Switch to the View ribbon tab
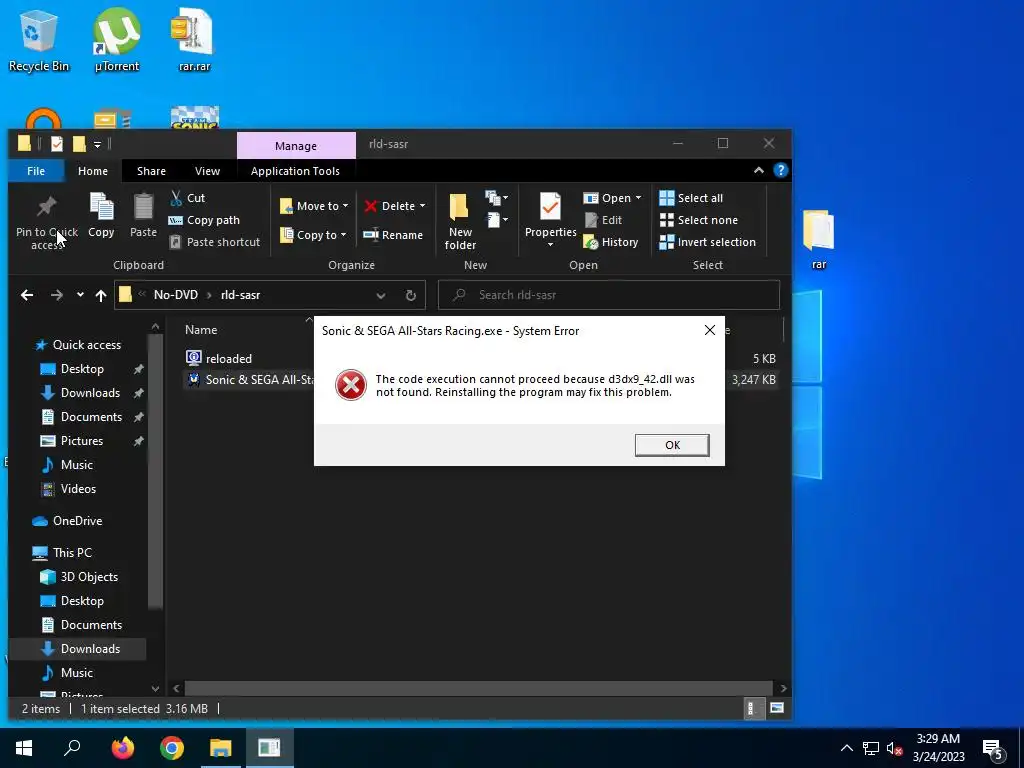1024x768 pixels. click(x=207, y=171)
